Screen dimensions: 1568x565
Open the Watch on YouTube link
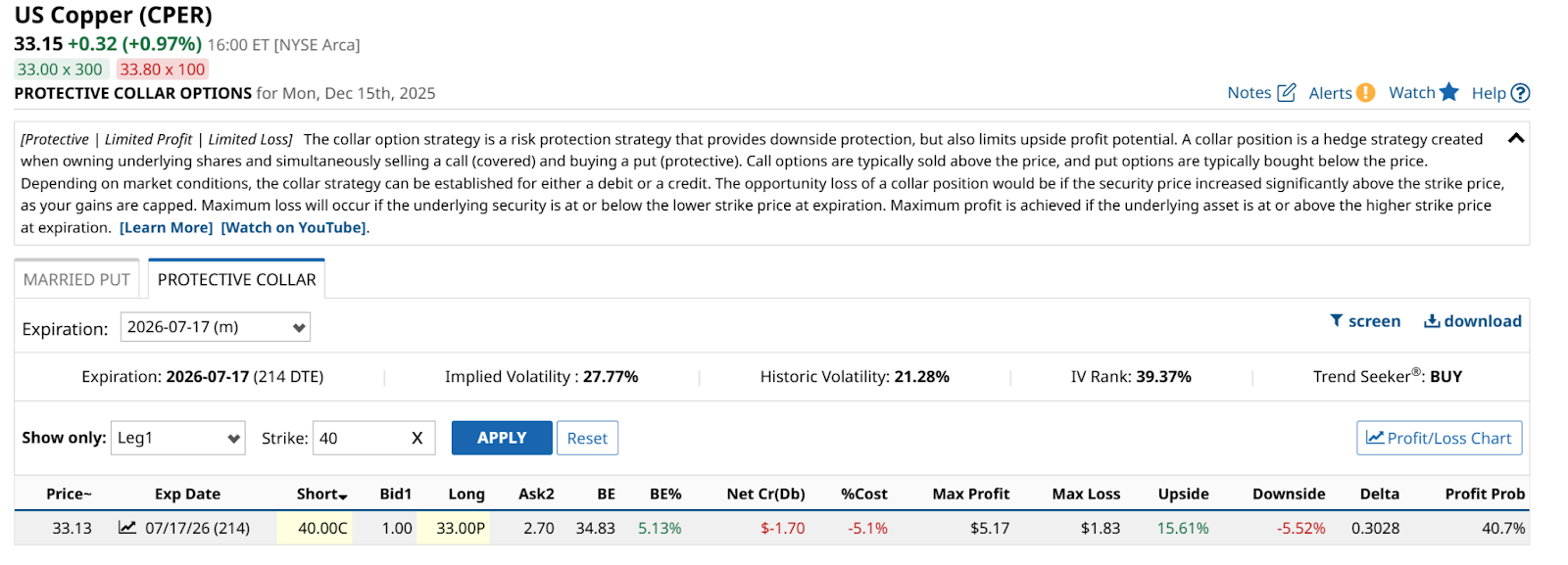(x=294, y=228)
